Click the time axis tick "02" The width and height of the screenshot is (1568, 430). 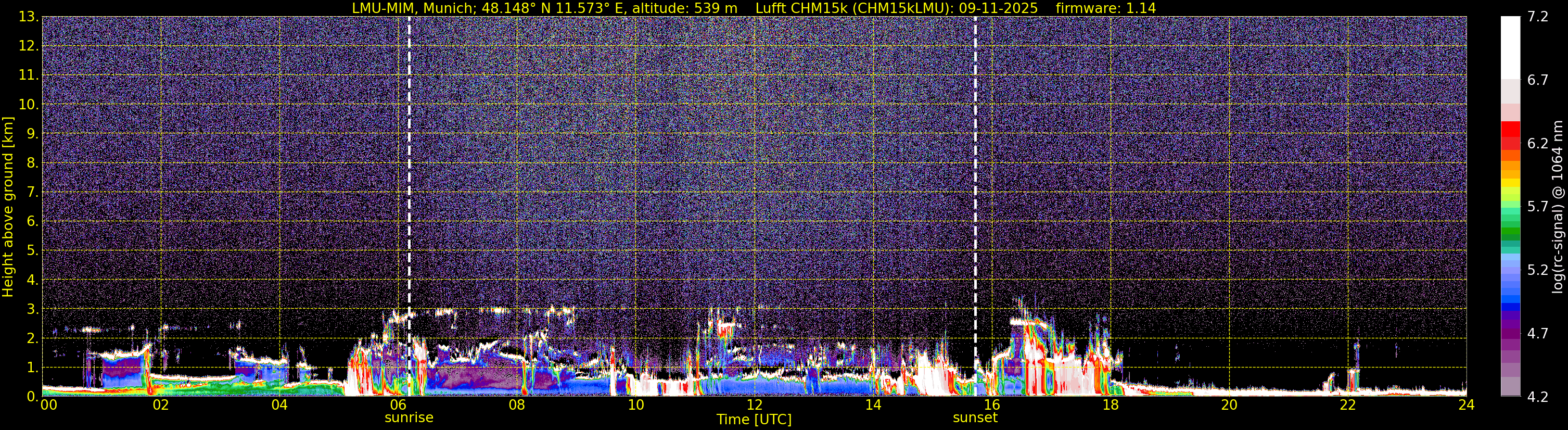(x=161, y=405)
